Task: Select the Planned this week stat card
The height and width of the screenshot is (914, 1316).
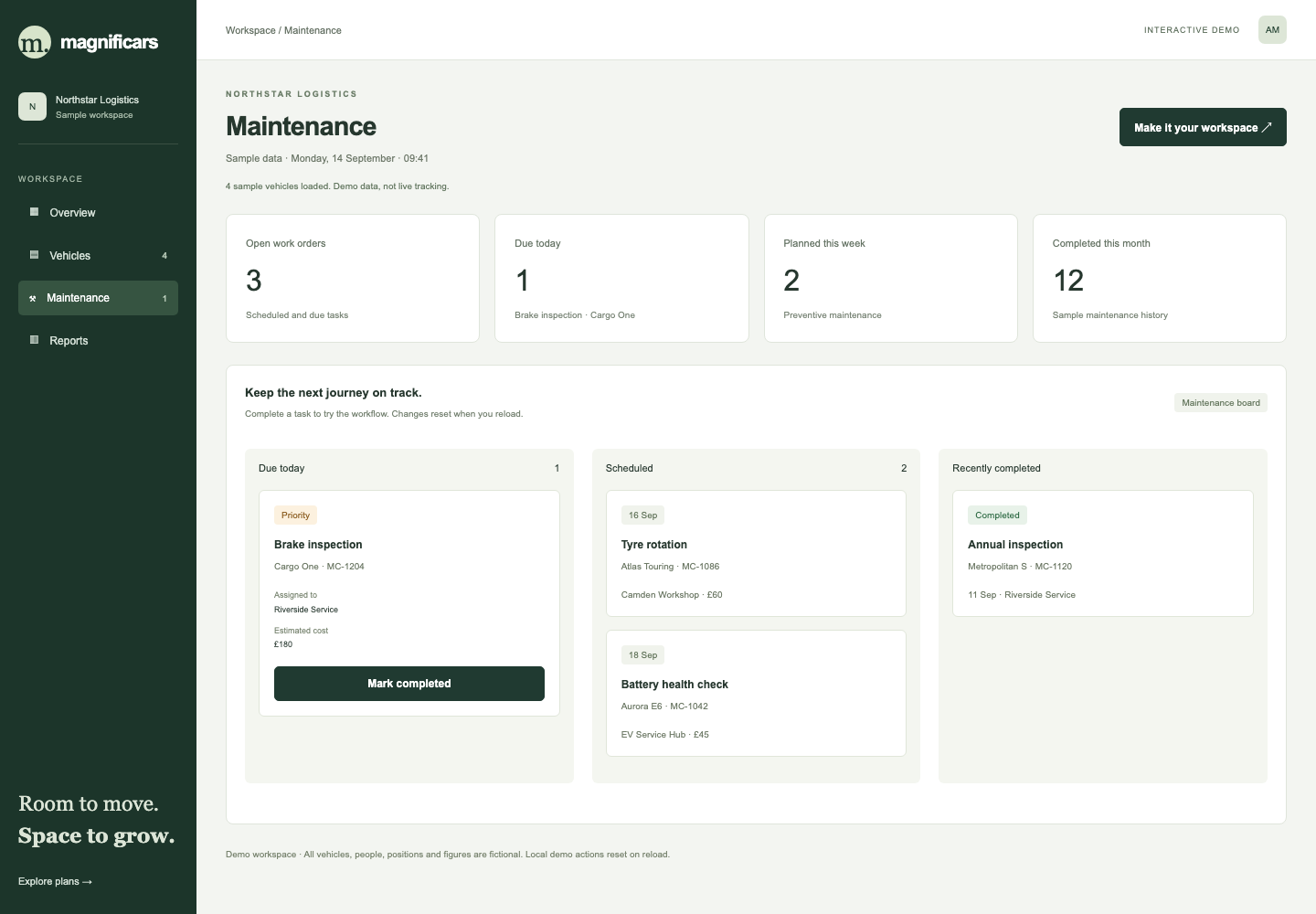Action: [891, 278]
